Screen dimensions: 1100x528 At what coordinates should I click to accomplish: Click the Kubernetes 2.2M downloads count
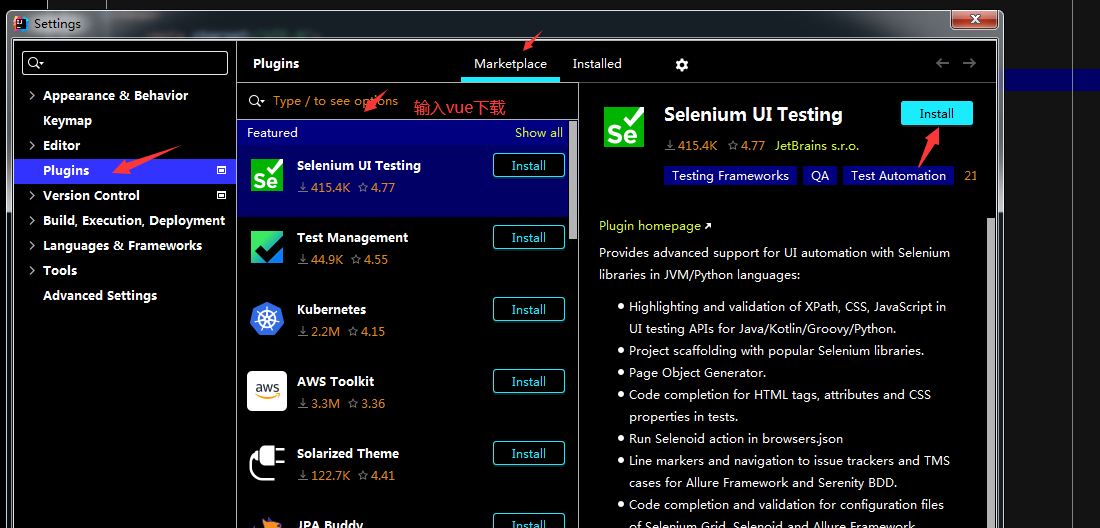click(x=319, y=332)
